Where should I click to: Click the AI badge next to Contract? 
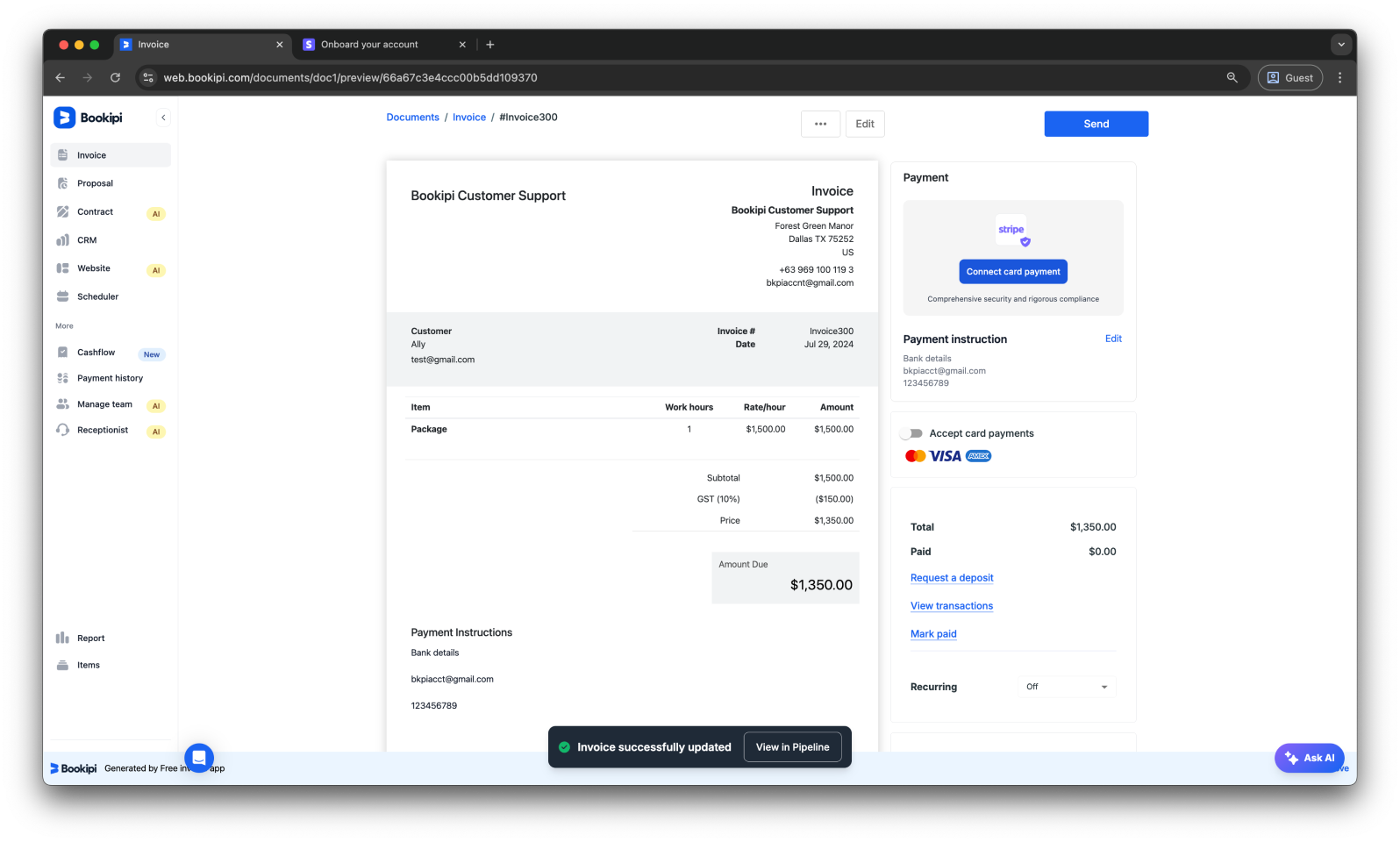click(156, 214)
